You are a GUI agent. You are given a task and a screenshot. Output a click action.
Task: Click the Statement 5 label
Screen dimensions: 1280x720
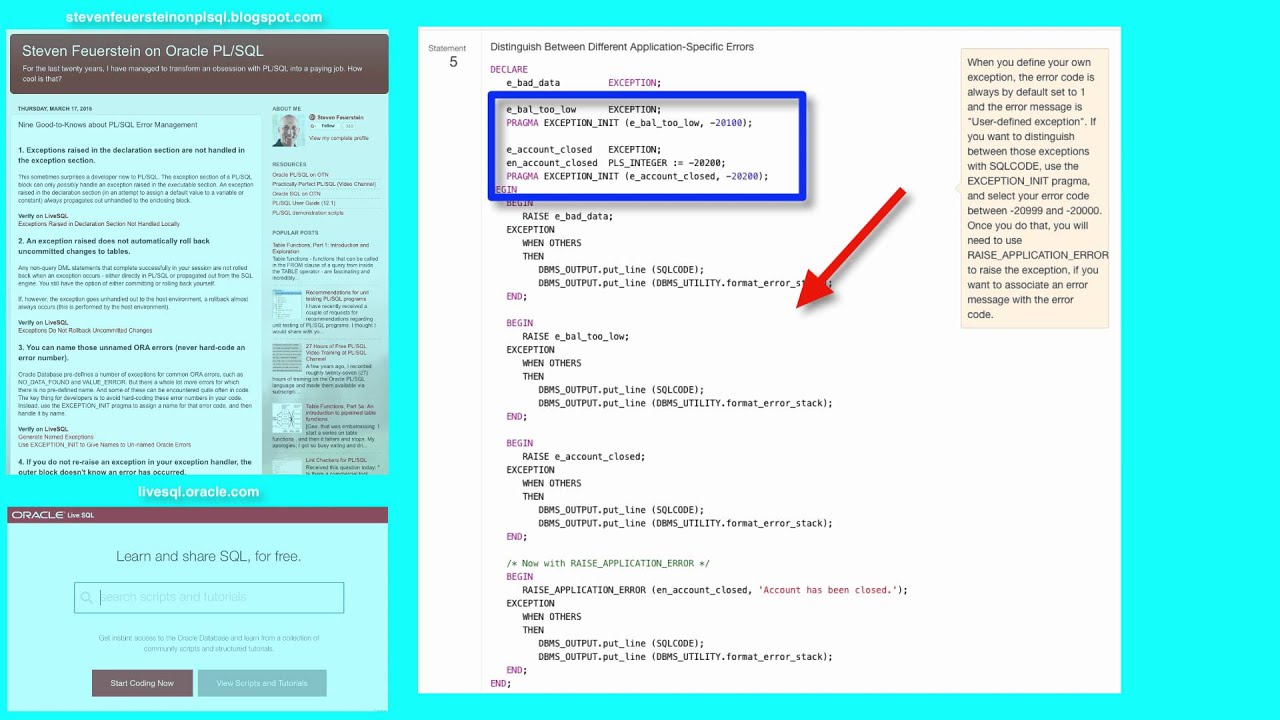[447, 56]
